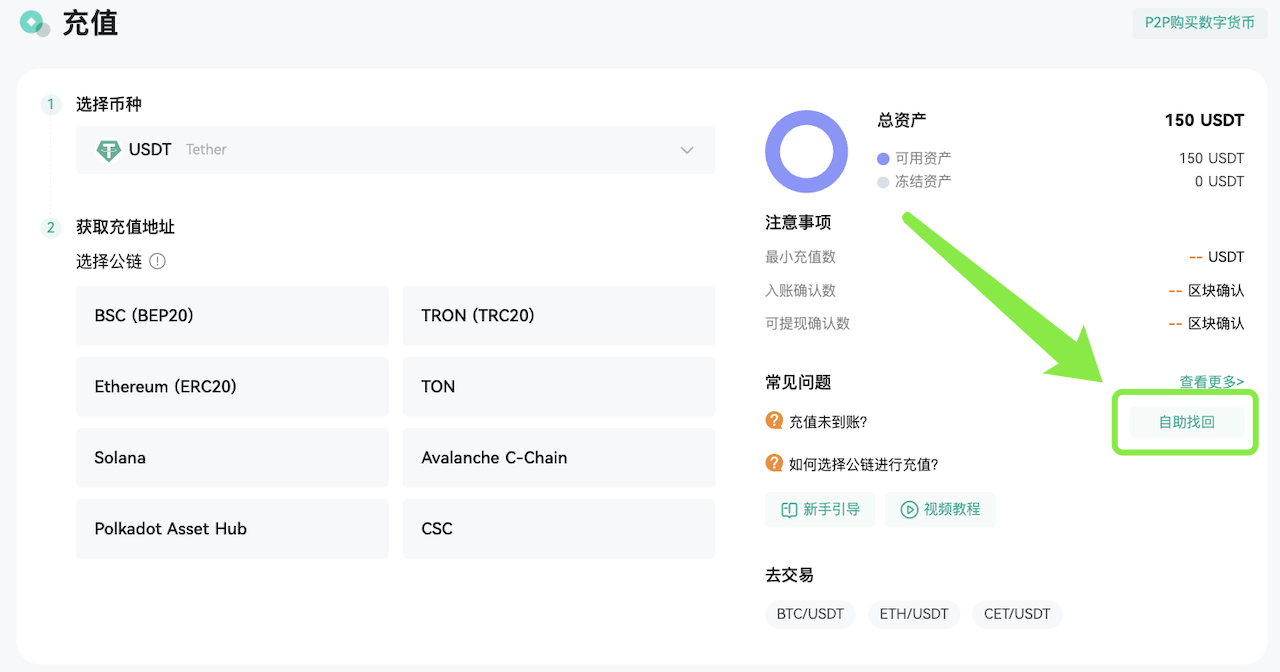Open the 新手引导 guide button
1280x672 pixels.
(x=820, y=509)
